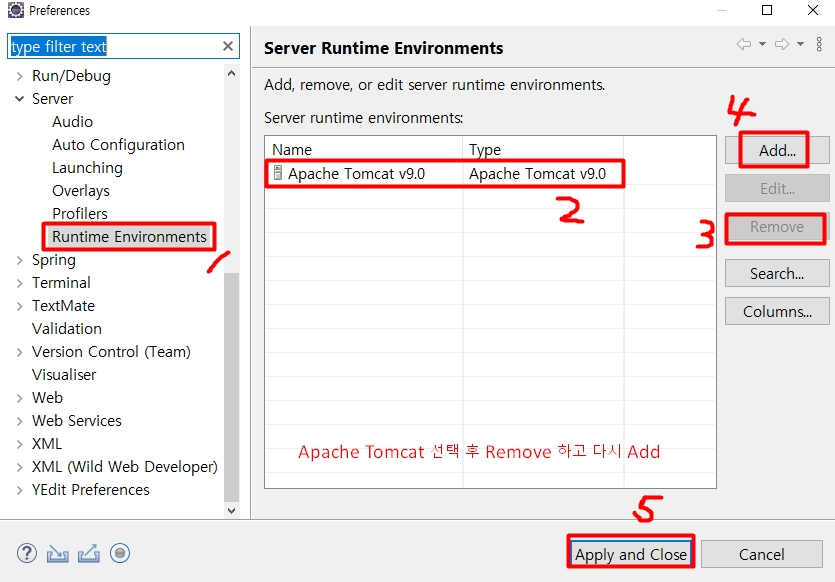Click the tree scrollbar down arrow
This screenshot has height=582, width=835.
pos(231,510)
